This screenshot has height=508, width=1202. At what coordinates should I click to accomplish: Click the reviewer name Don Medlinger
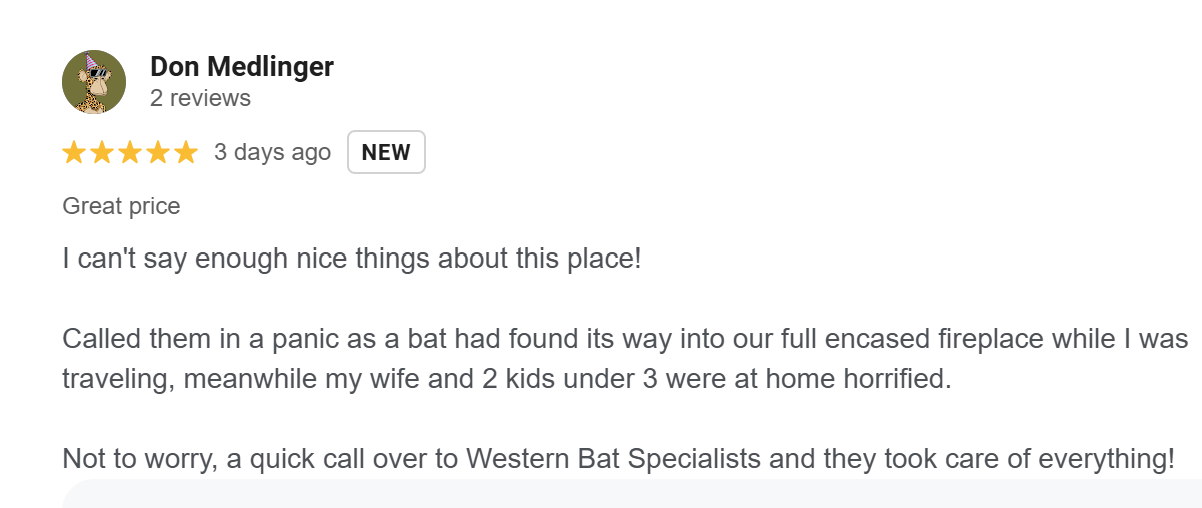(x=242, y=67)
